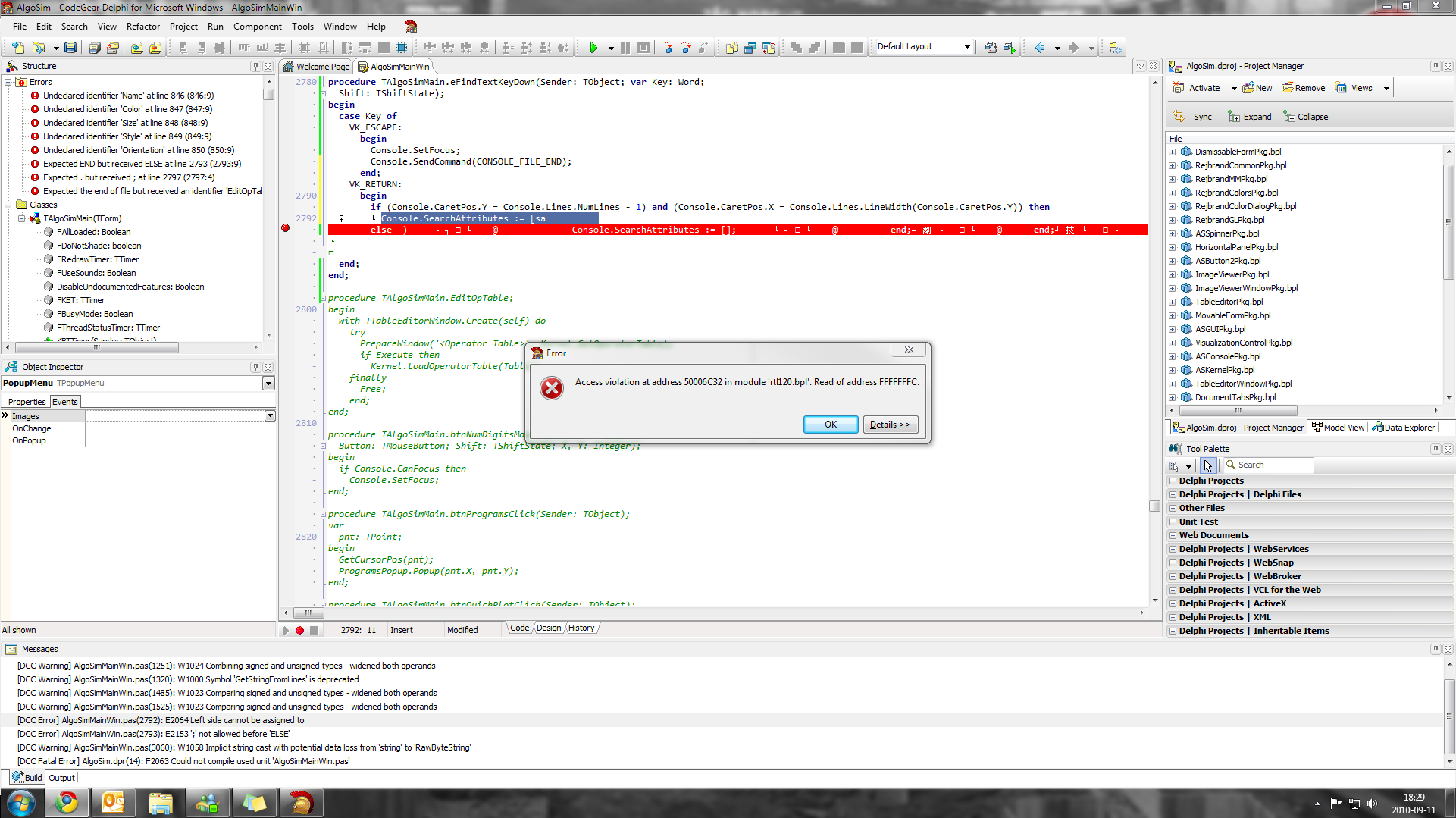Screen dimensions: 1456x818
Task: Click the Open Project toolbar icon
Action: click(x=112, y=48)
